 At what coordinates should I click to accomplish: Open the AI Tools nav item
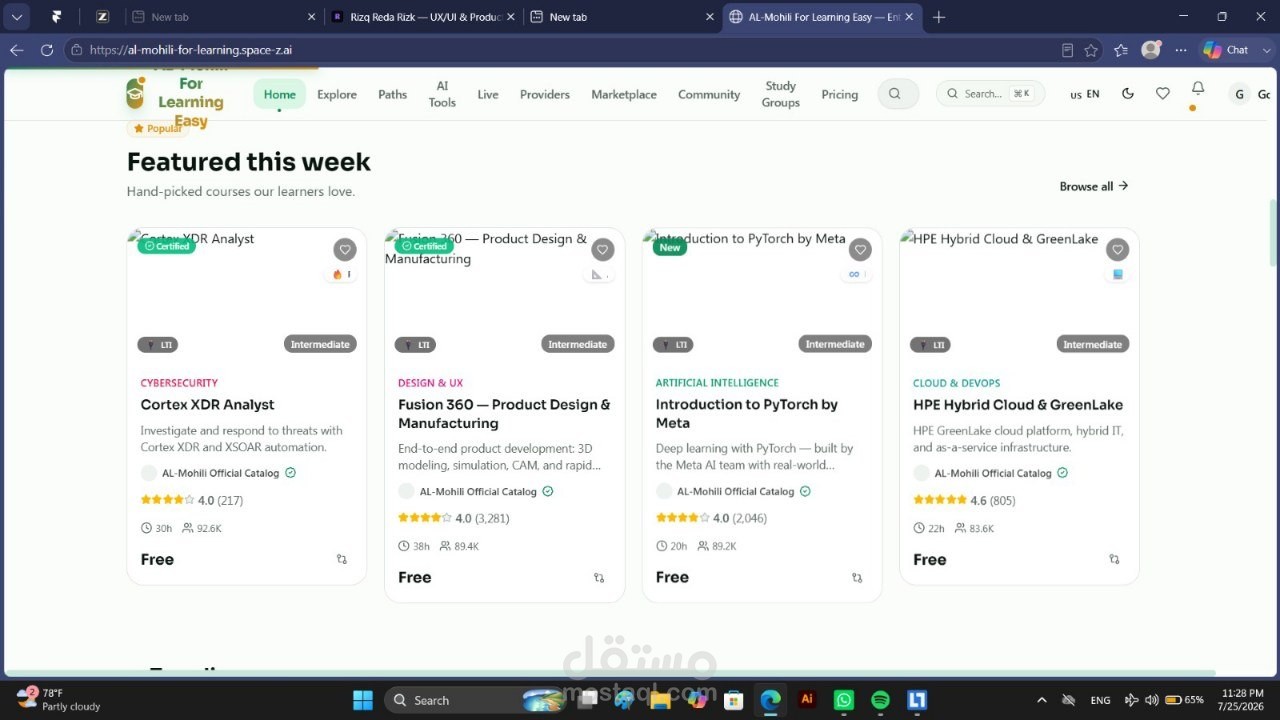coord(442,94)
